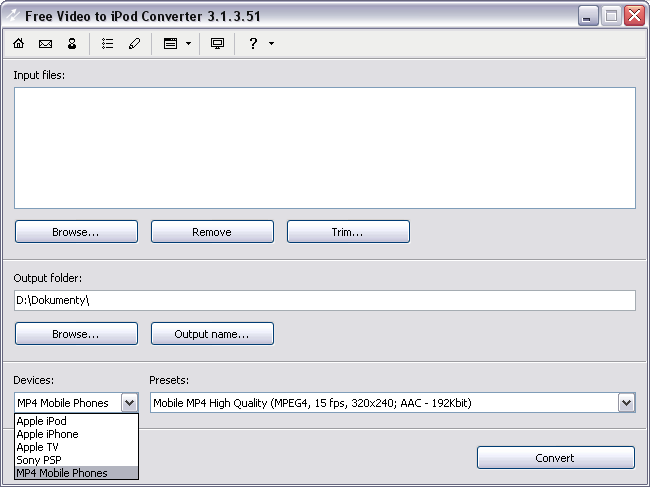Collapse the Devices dropdown arrow
Image resolution: width=650 pixels, height=487 pixels.
coord(129,402)
